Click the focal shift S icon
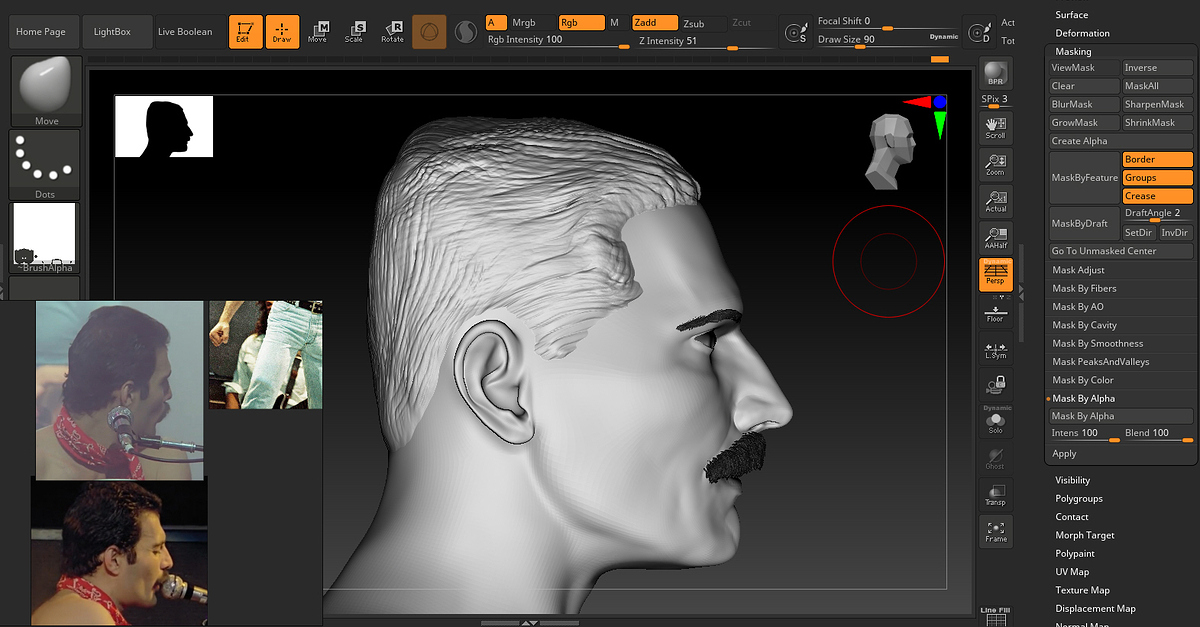Viewport: 1200px width, 627px height. (796, 32)
